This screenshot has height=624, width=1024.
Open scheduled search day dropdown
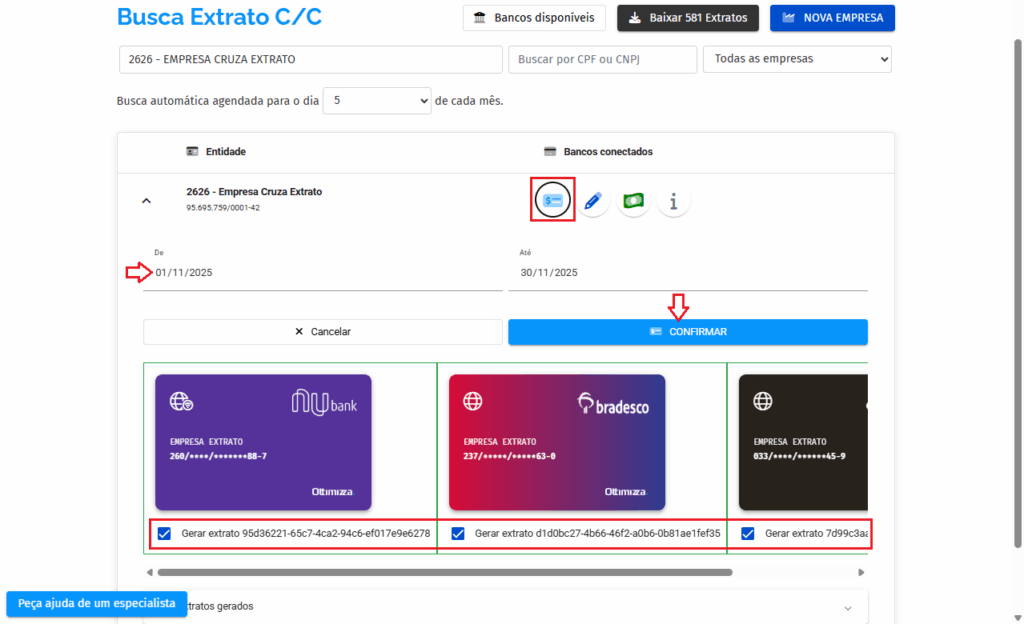[376, 101]
